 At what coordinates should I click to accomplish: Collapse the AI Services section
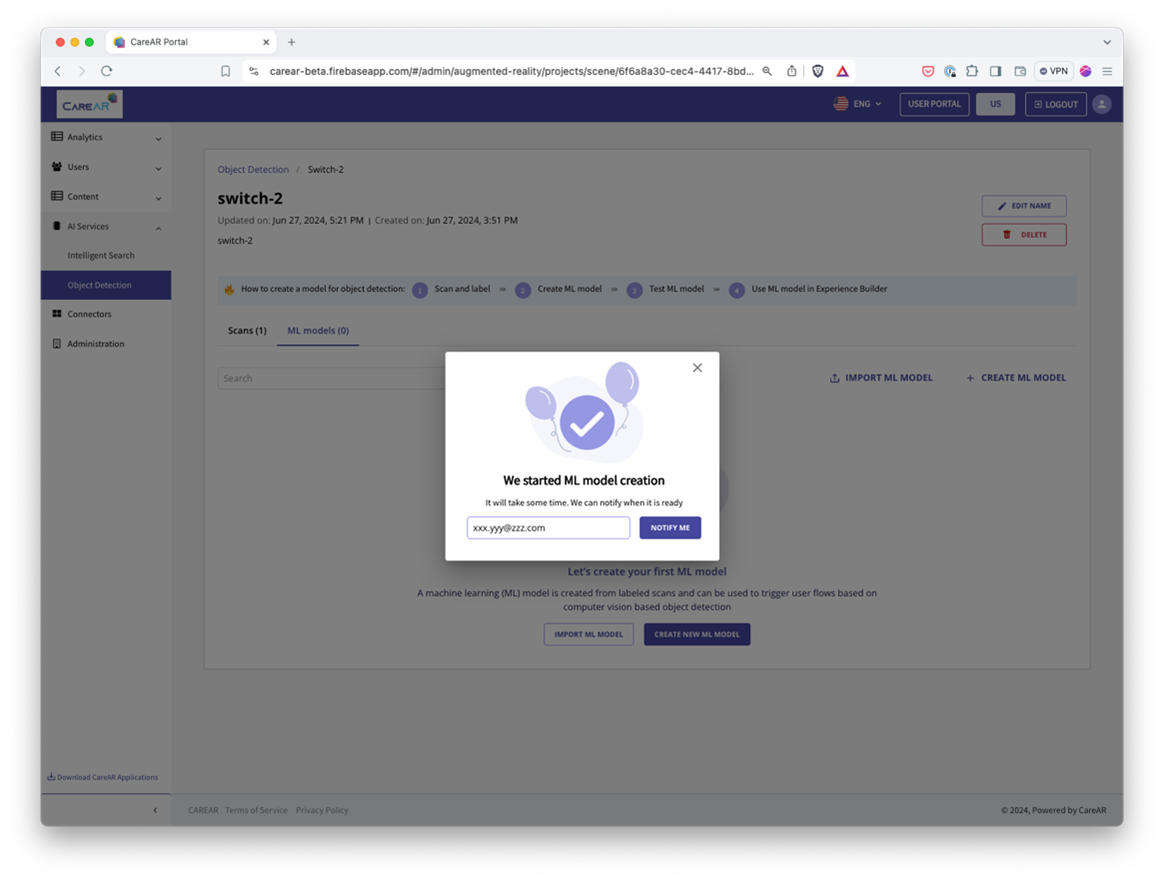coord(158,226)
